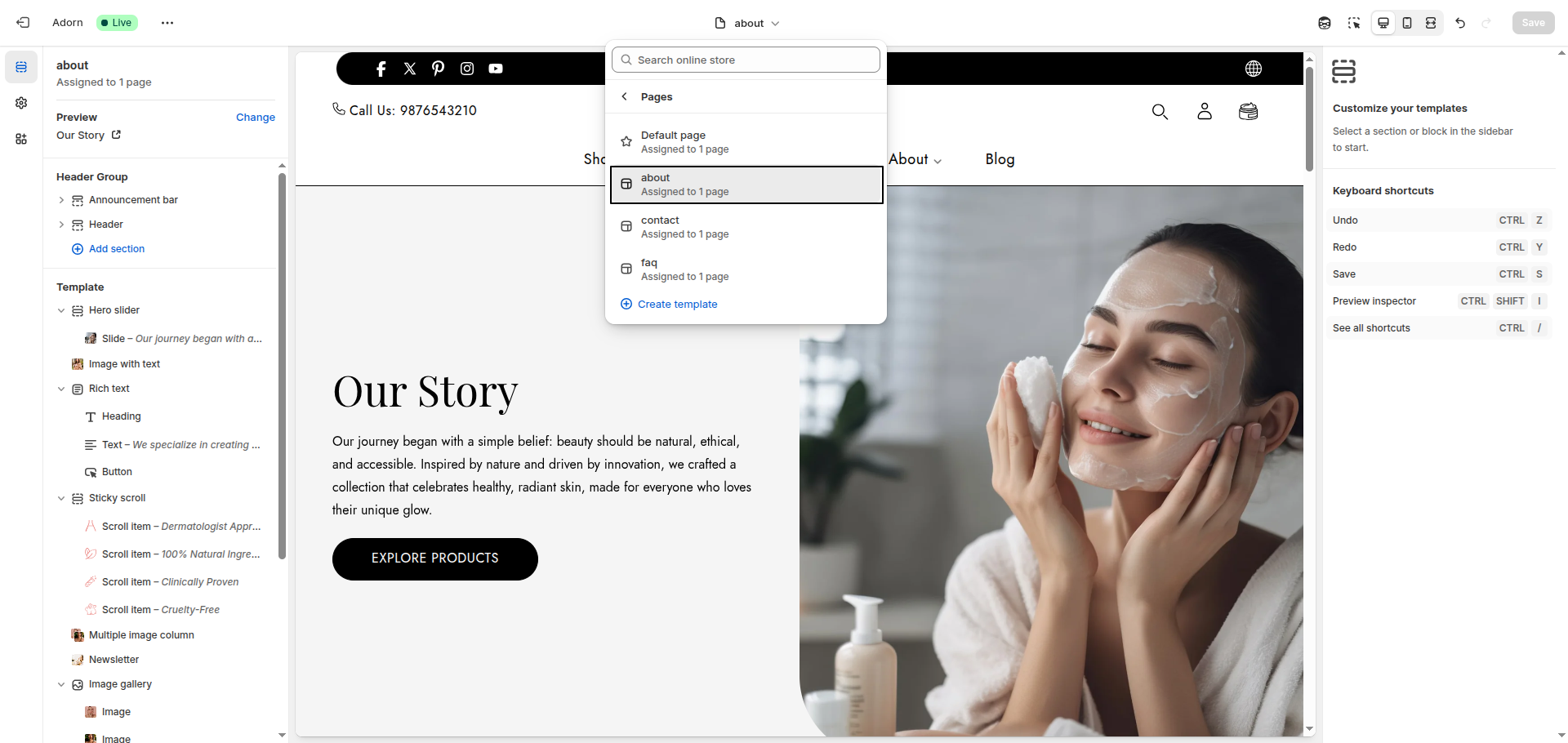This screenshot has width=1568, height=743.
Task: Collapse the Sticky scroll section
Action: click(61, 498)
